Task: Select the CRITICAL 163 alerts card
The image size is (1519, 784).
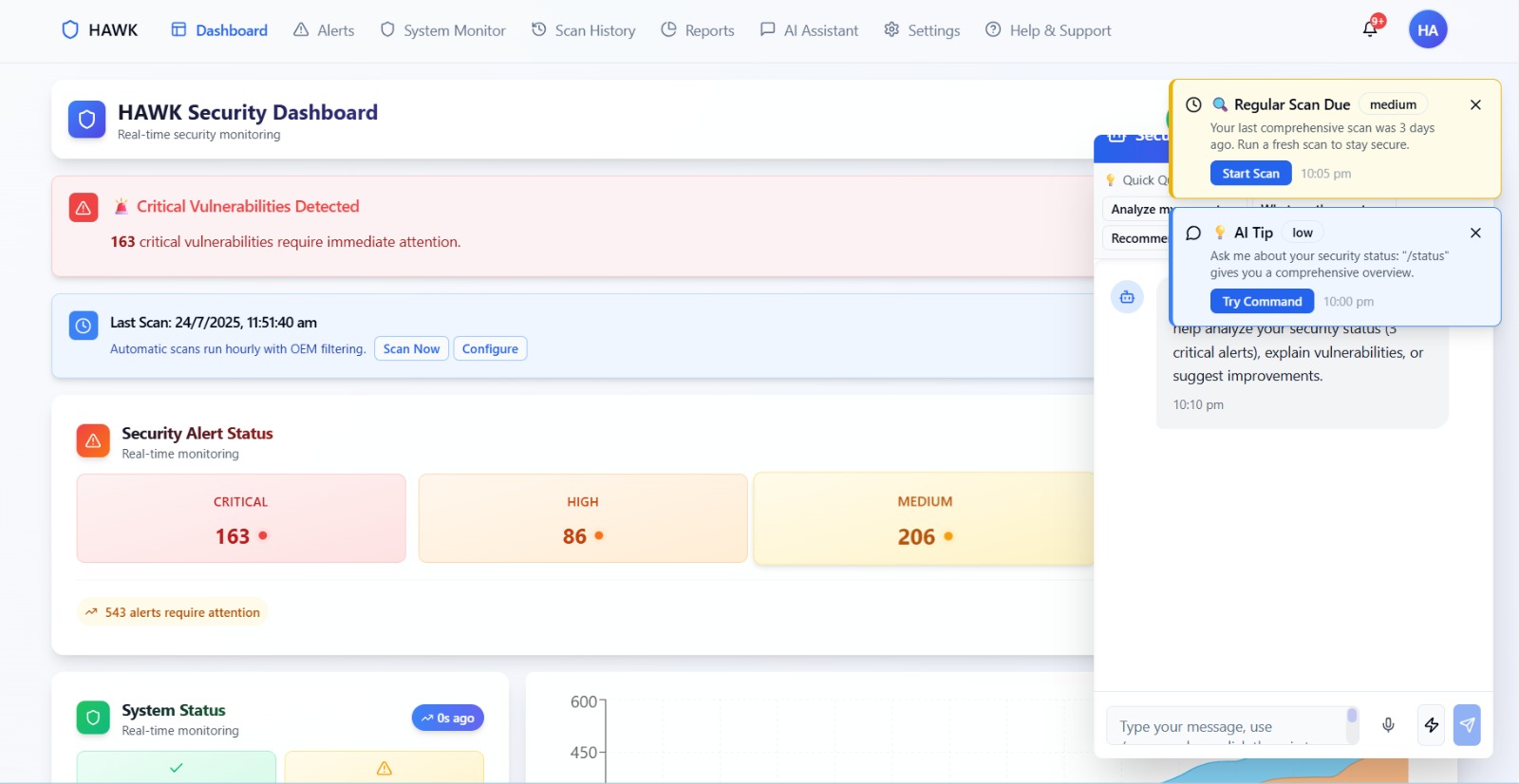Action: click(x=241, y=518)
